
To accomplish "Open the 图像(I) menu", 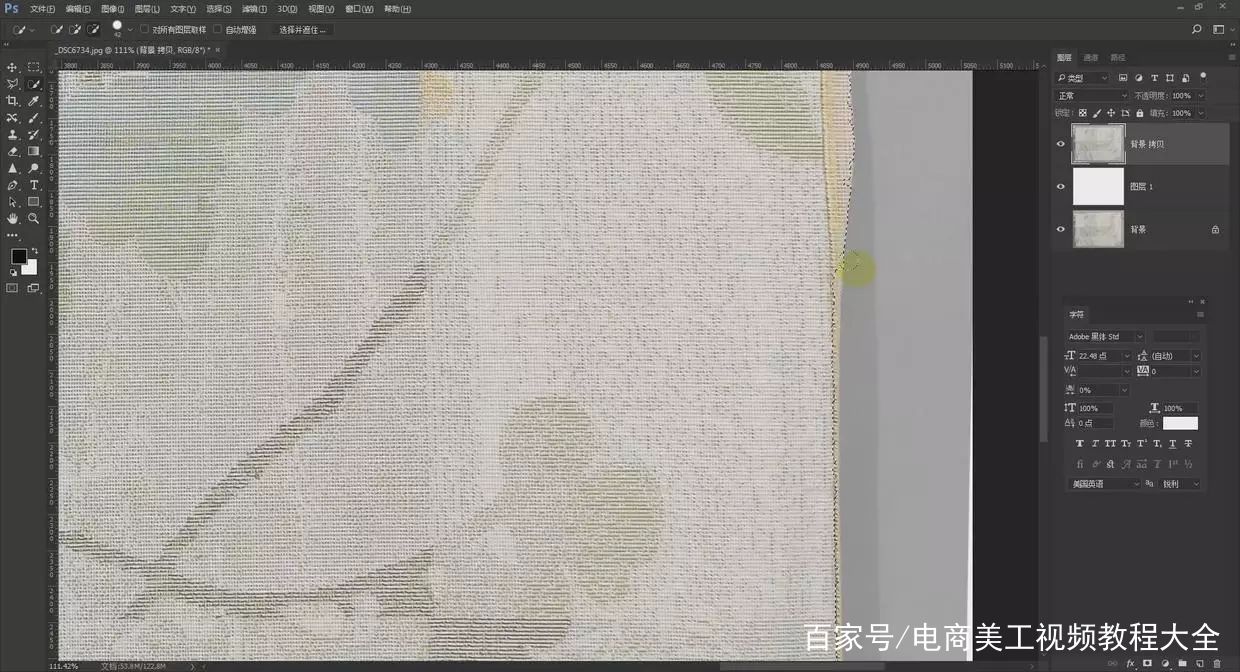I will 112,8.
